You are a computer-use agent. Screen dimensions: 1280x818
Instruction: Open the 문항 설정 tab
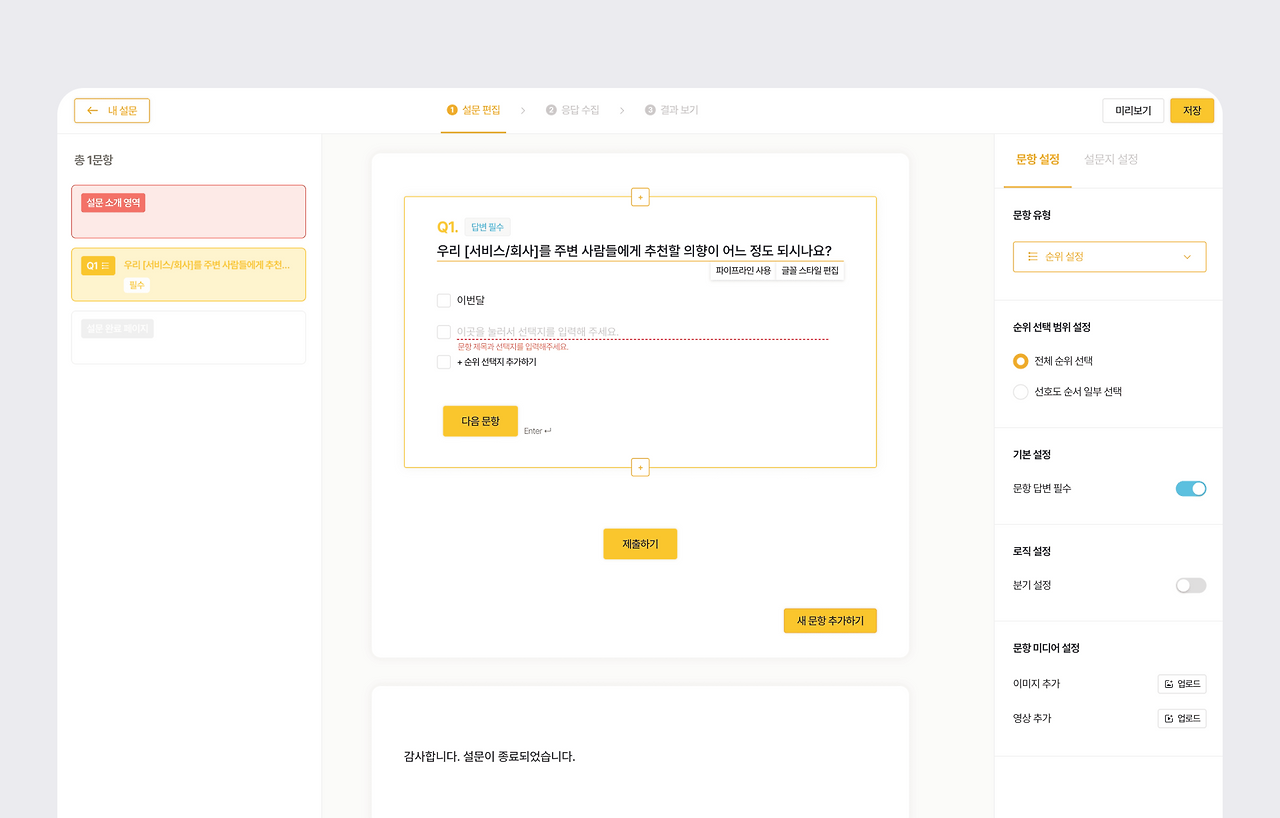(1037, 159)
